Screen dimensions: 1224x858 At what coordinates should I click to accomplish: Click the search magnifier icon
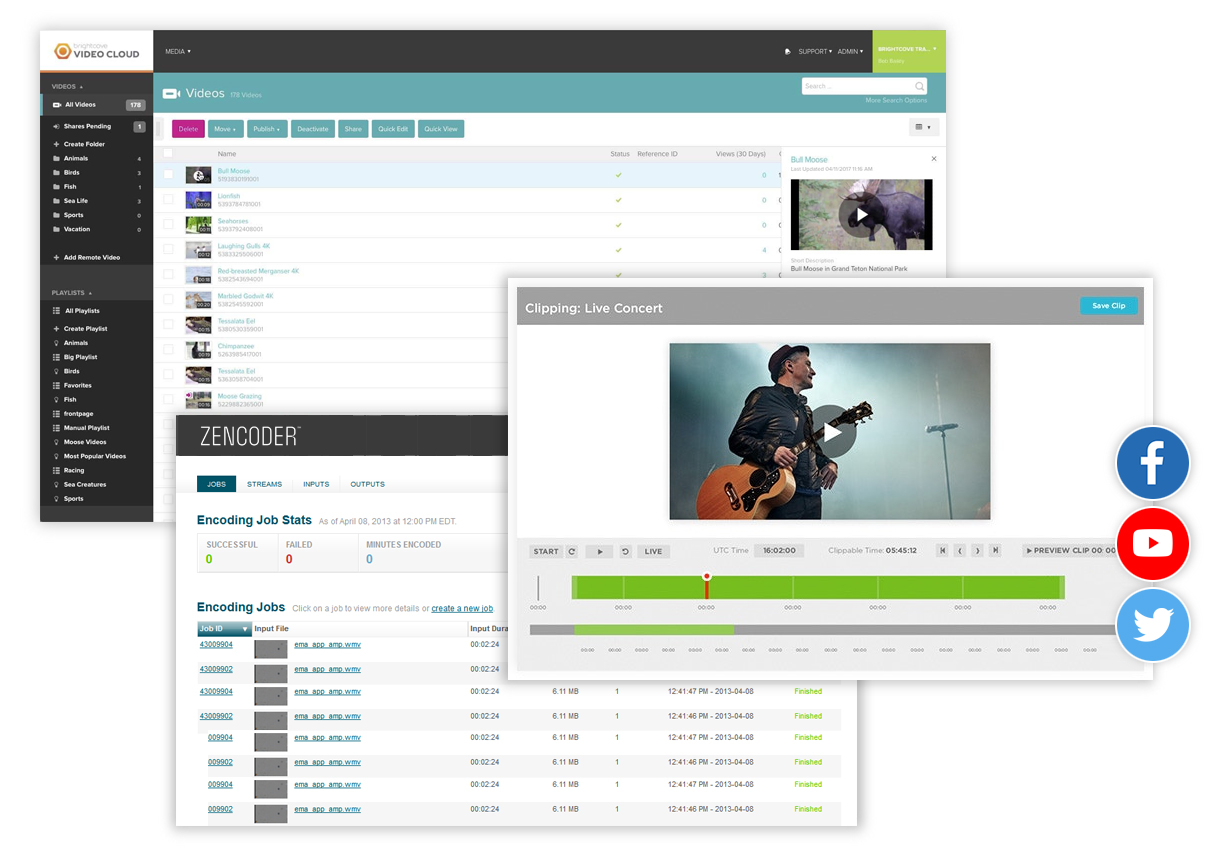[x=919, y=86]
